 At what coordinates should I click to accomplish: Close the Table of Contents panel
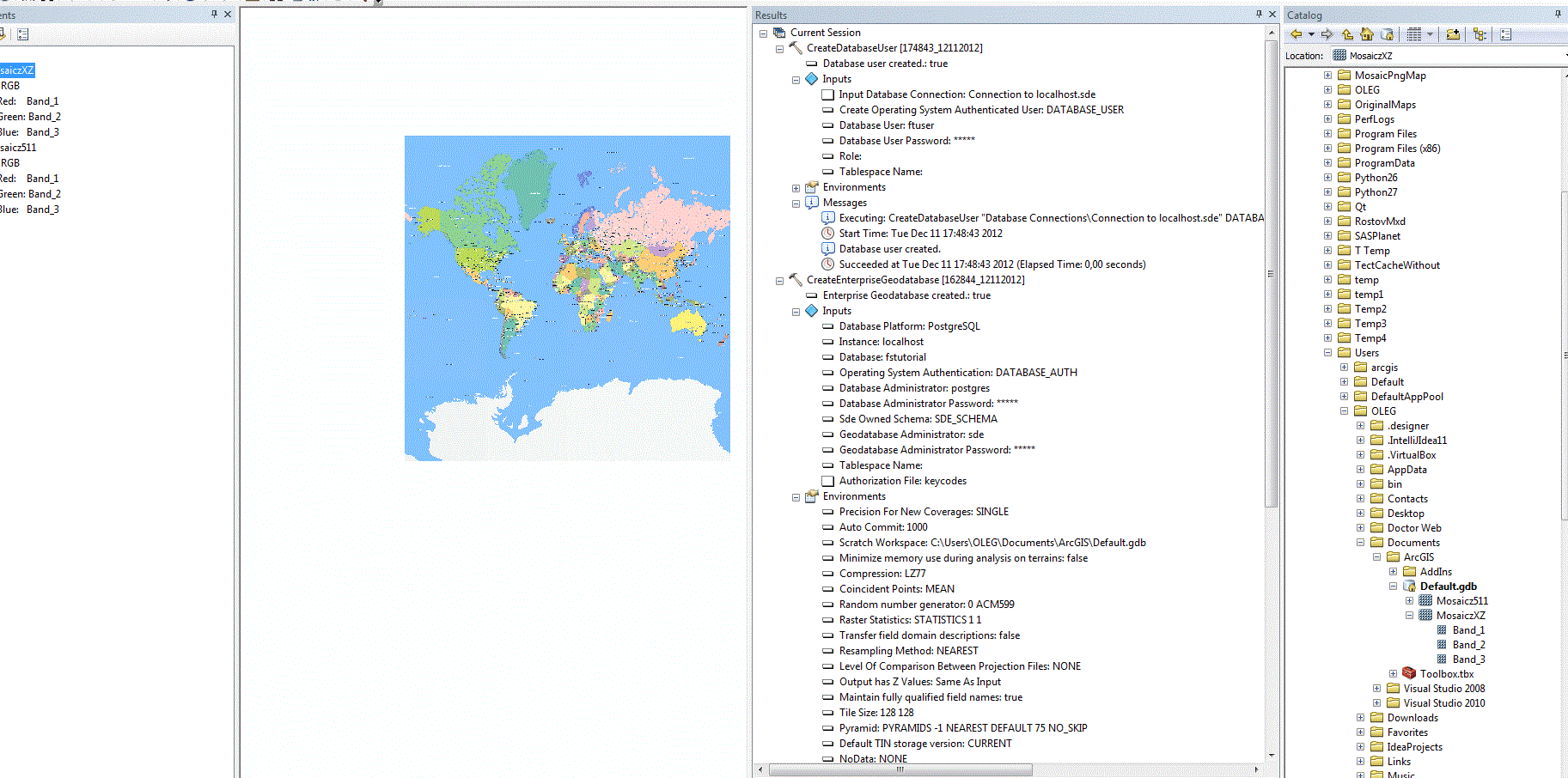pyautogui.click(x=228, y=14)
